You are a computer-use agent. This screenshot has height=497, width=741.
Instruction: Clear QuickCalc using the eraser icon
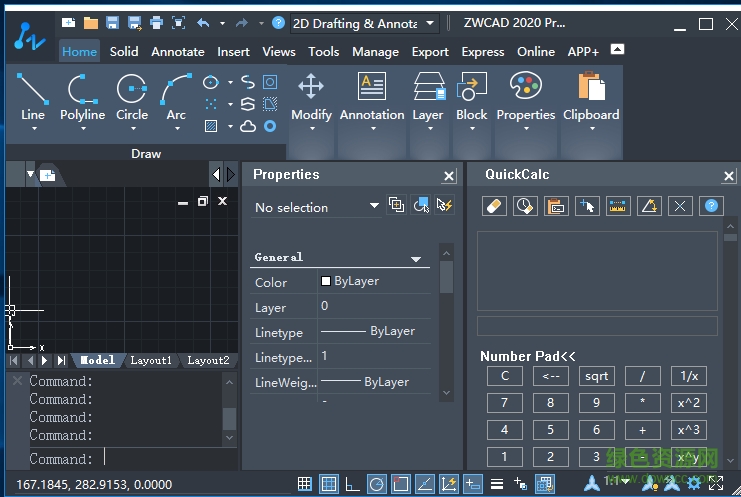point(494,206)
